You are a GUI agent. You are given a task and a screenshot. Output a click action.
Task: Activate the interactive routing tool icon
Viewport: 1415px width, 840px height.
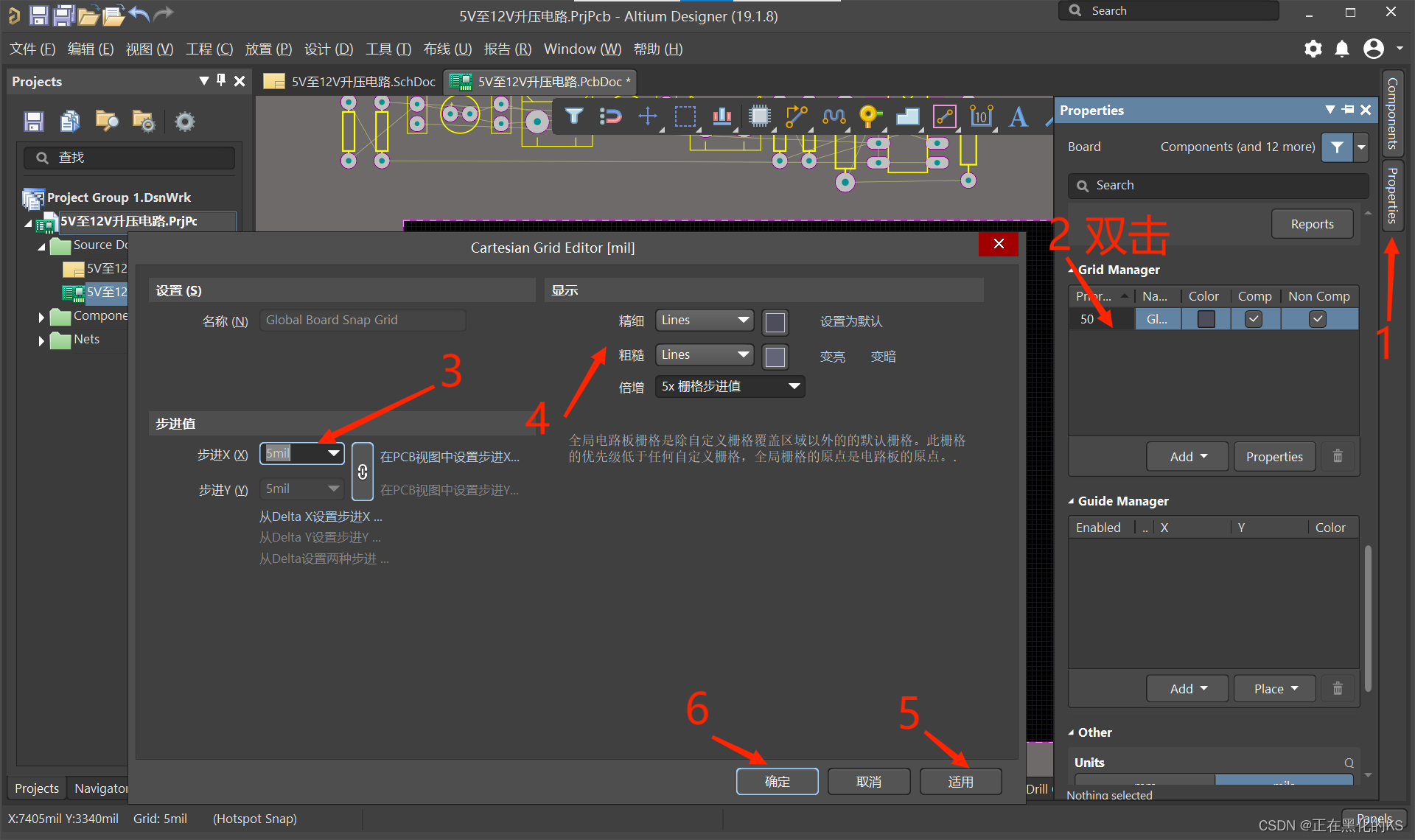coord(796,116)
